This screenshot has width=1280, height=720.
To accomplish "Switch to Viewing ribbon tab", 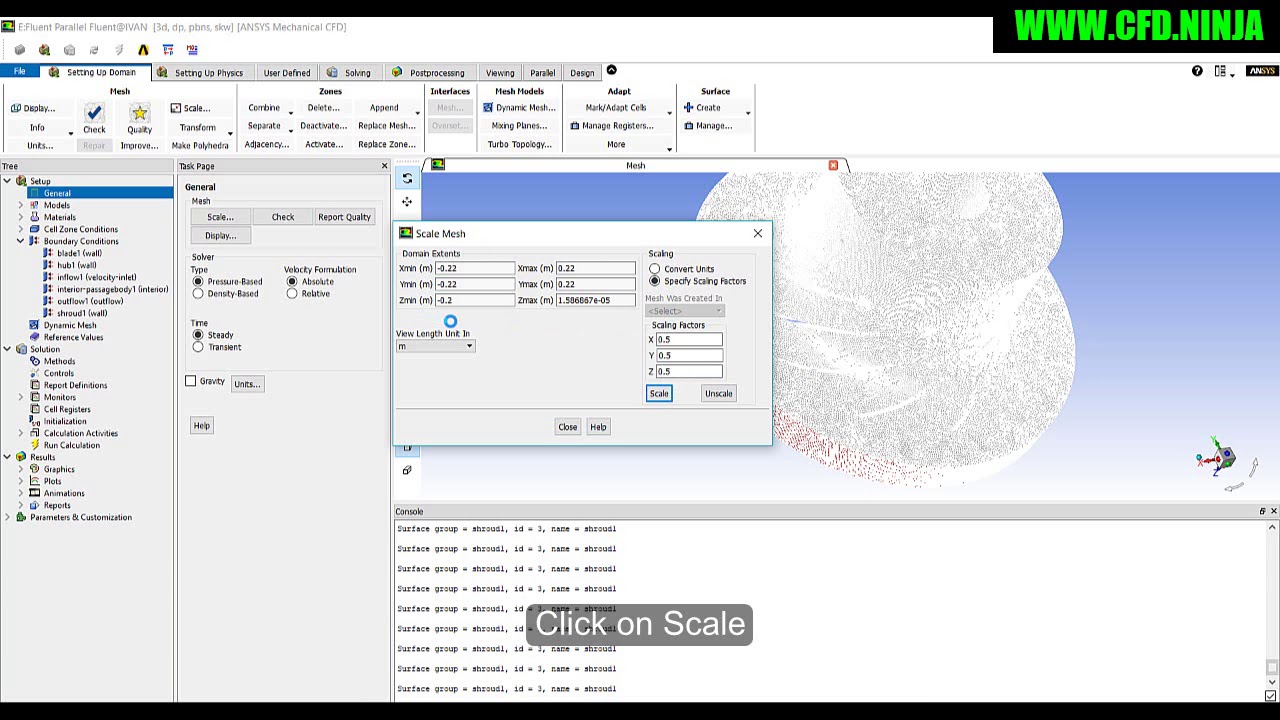I will (x=499, y=72).
